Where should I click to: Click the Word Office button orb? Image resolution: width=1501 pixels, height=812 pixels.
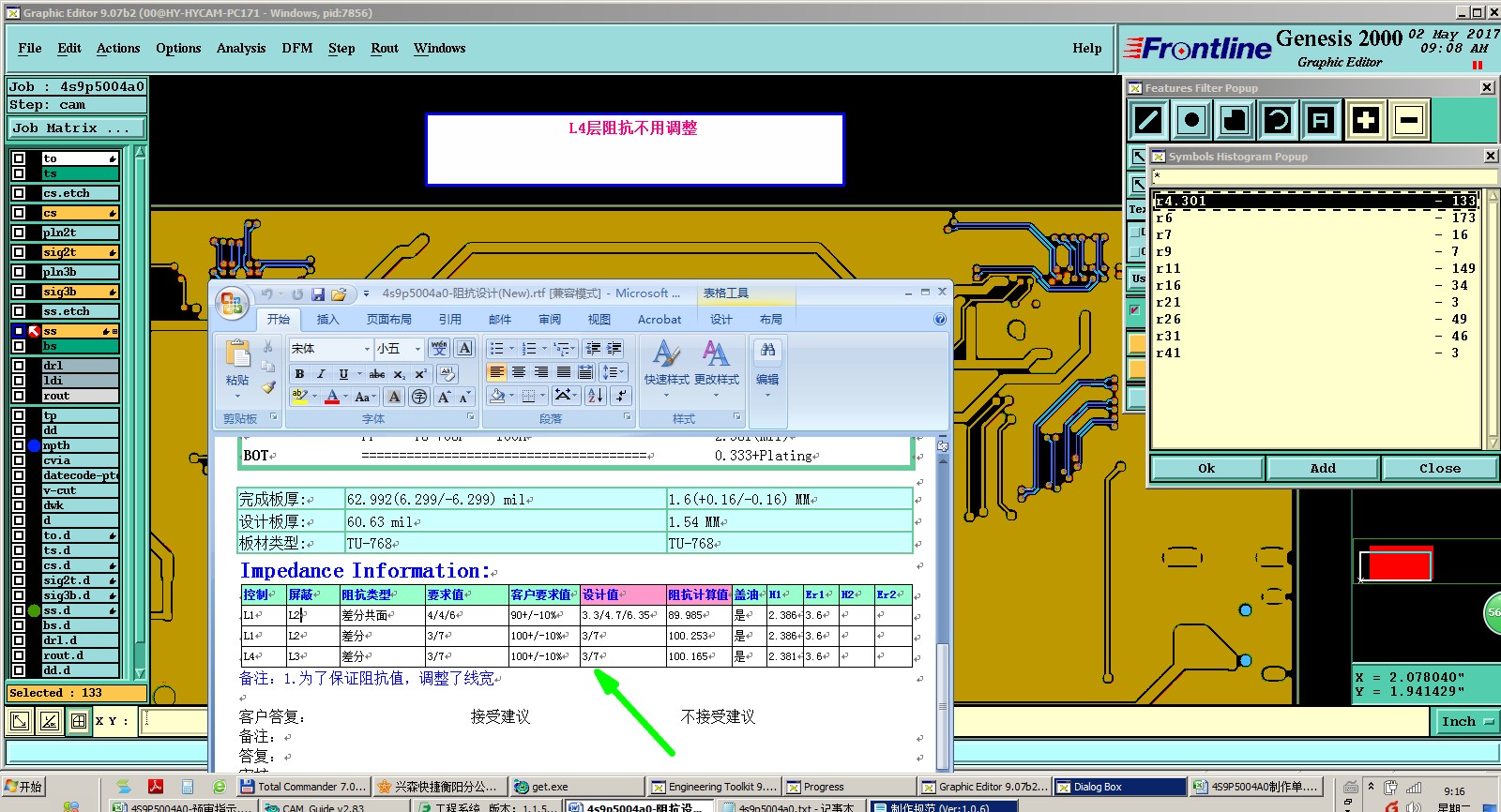coord(231,303)
